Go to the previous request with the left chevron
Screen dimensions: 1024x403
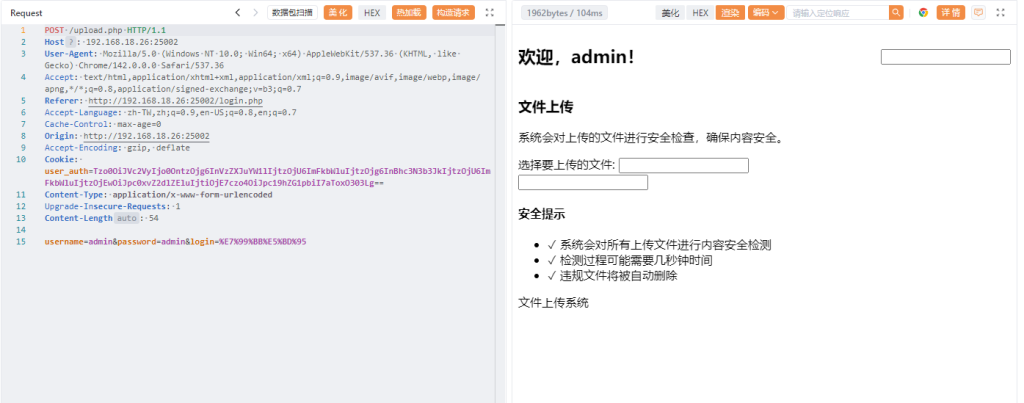click(x=238, y=12)
